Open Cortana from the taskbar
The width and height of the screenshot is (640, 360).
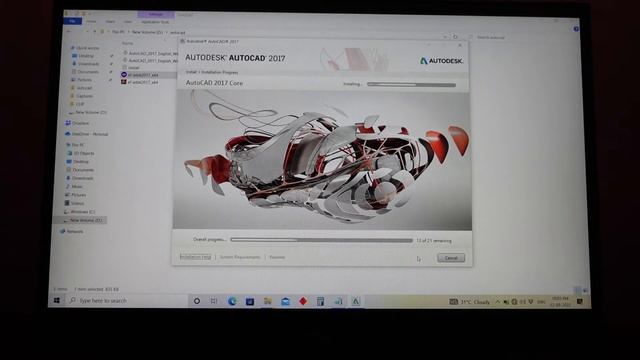tap(197, 301)
